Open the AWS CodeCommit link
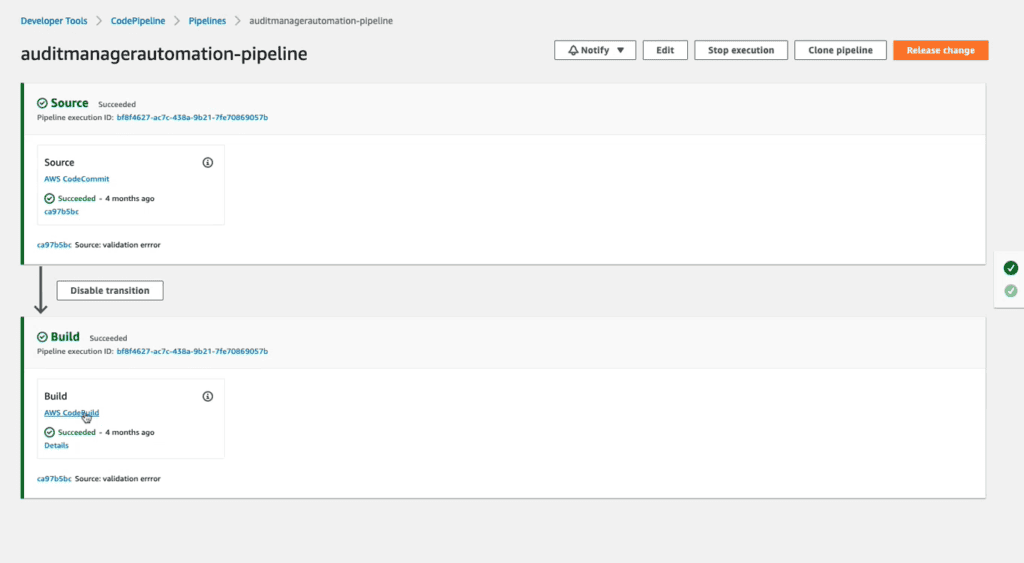The image size is (1024, 563). 76,179
